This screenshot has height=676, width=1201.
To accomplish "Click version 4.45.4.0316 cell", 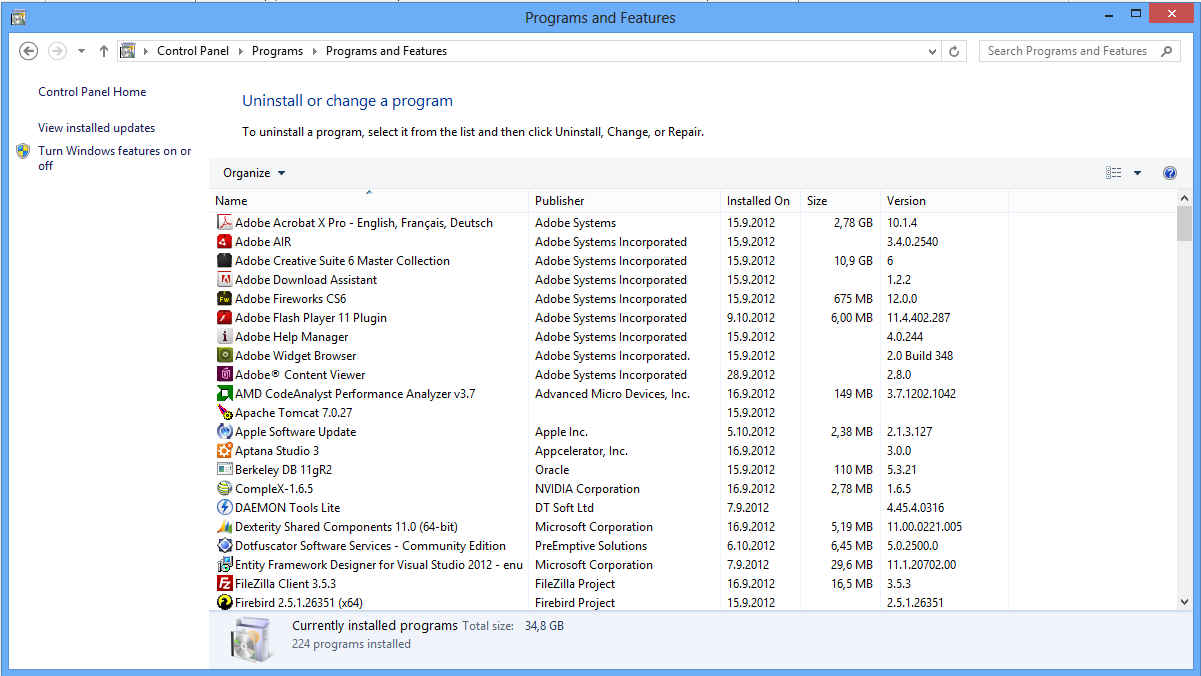I will tap(915, 508).
